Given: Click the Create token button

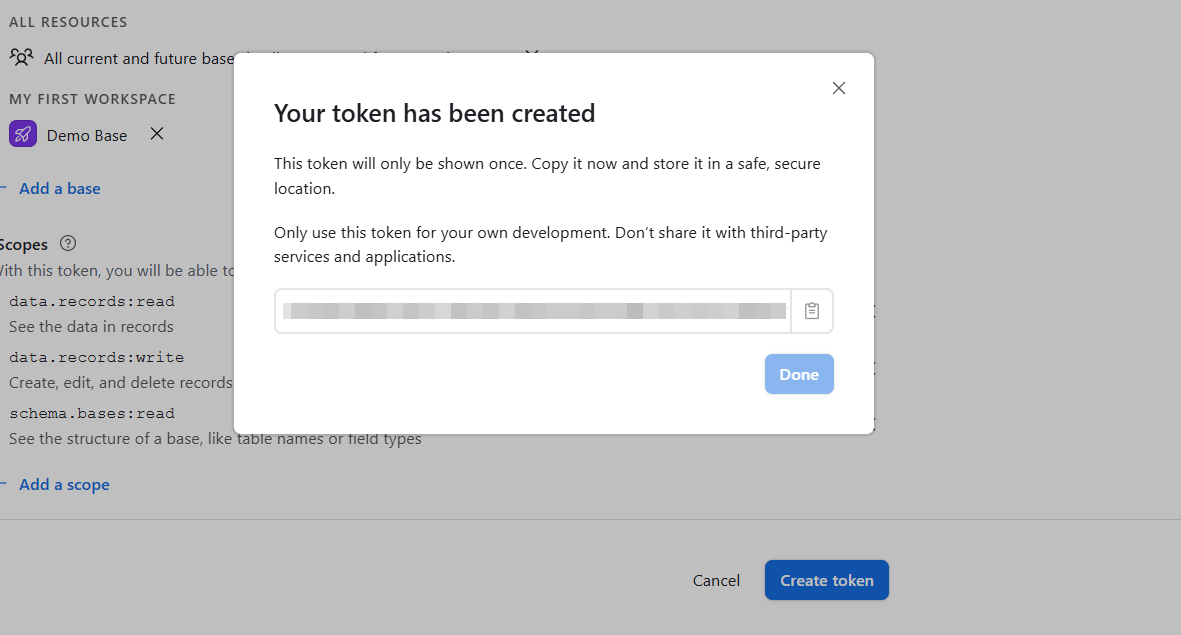Looking at the screenshot, I should tap(827, 580).
